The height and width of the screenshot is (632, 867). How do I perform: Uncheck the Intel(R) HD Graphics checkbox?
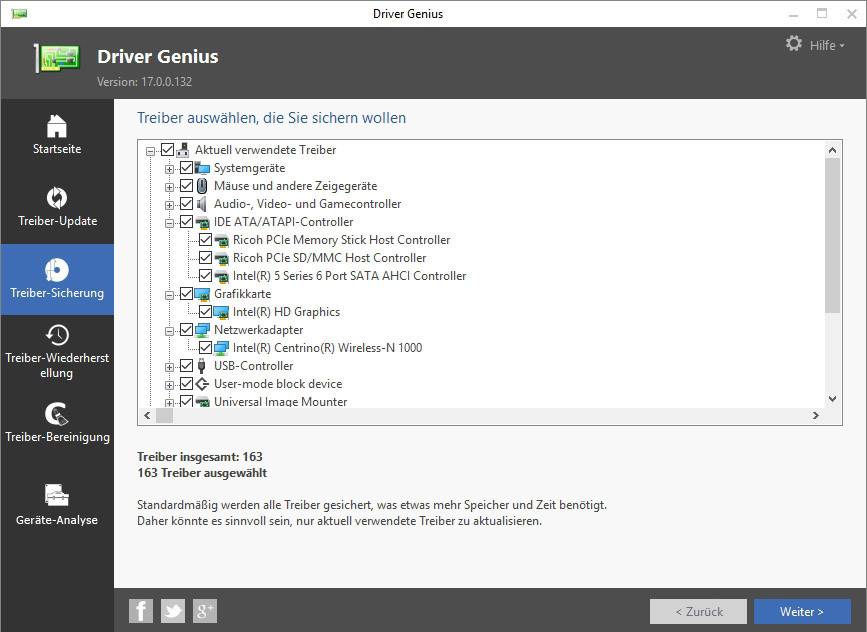pyautogui.click(x=205, y=312)
